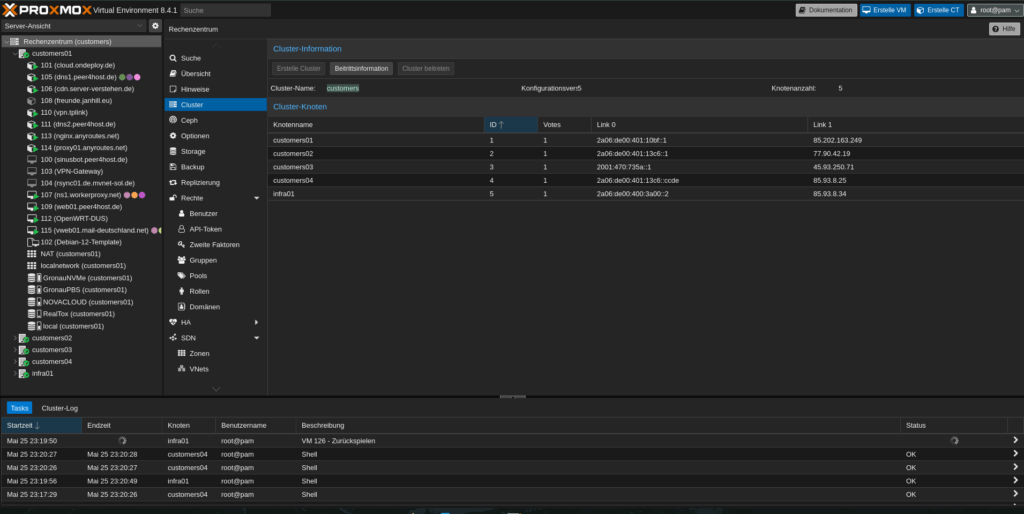The width and height of the screenshot is (1024, 514).
Task: Expand the customers02 node
Action: (x=14, y=338)
